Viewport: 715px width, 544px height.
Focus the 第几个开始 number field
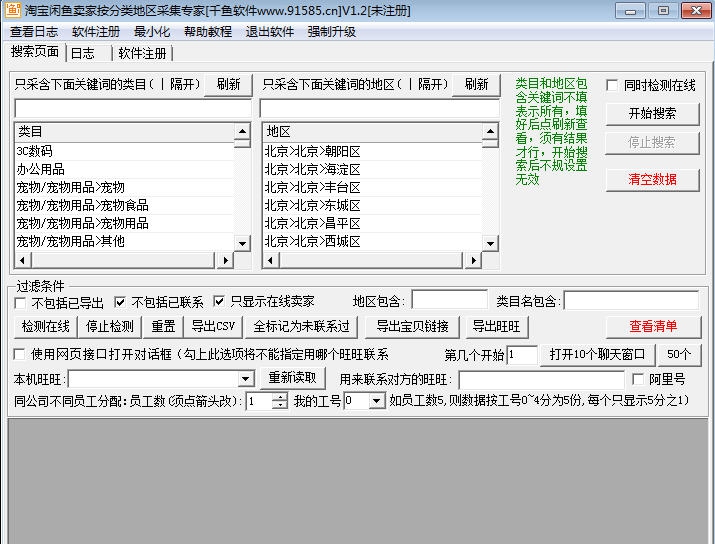pos(522,355)
